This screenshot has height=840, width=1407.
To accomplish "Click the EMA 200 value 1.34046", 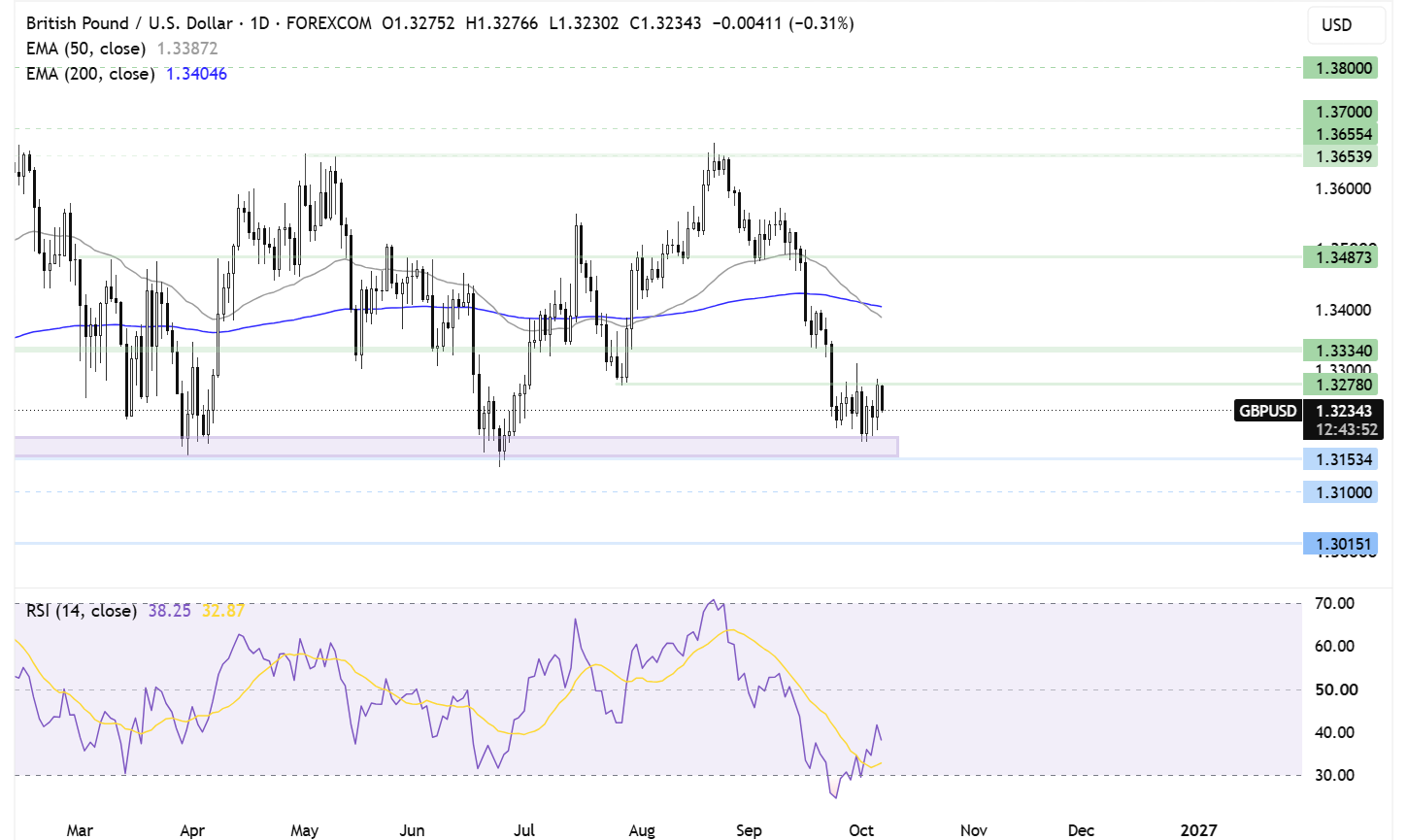I will coord(196,74).
